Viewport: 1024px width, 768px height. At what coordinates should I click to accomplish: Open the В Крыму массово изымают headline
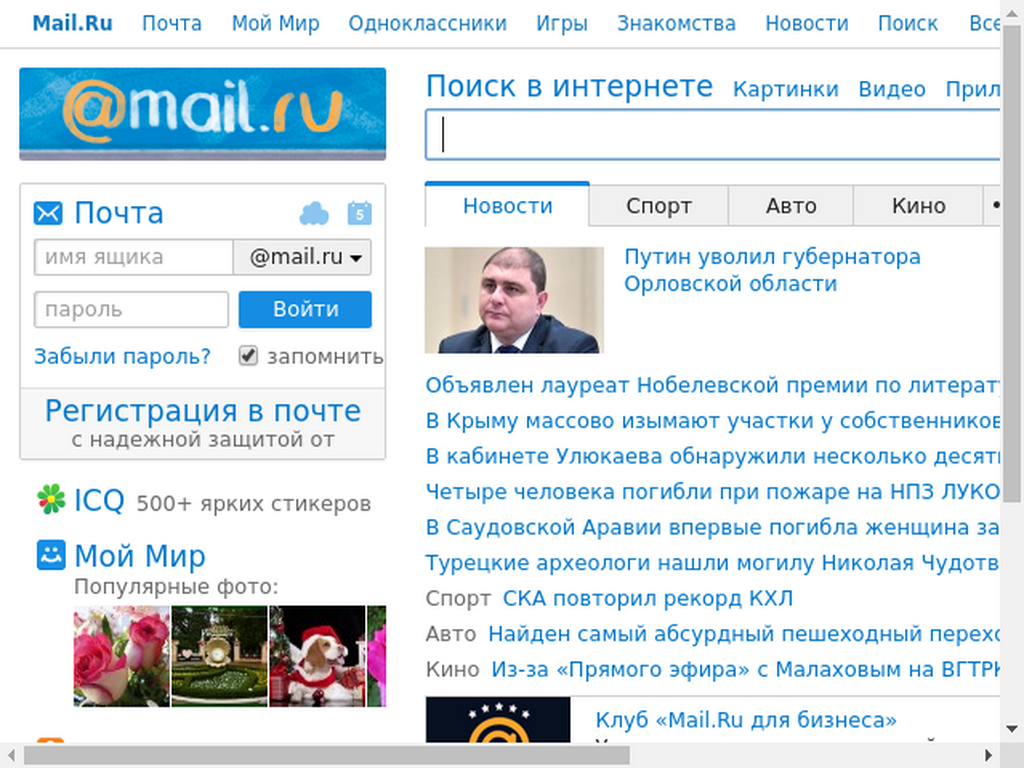(712, 421)
